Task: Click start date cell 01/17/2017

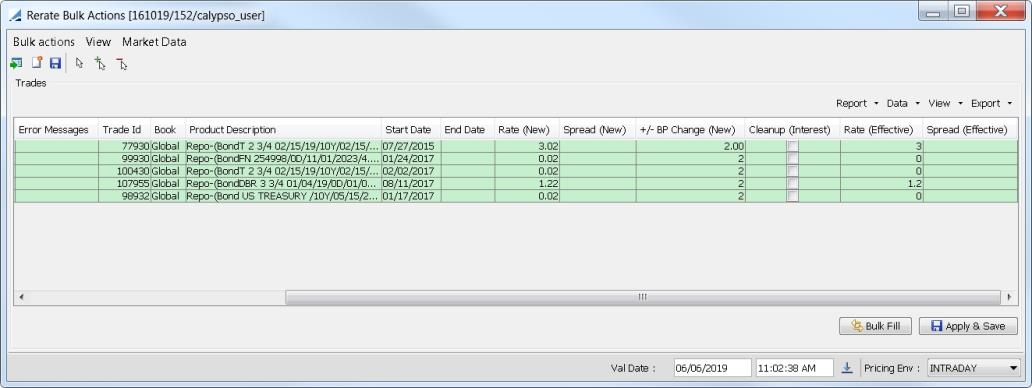Action: (x=411, y=196)
